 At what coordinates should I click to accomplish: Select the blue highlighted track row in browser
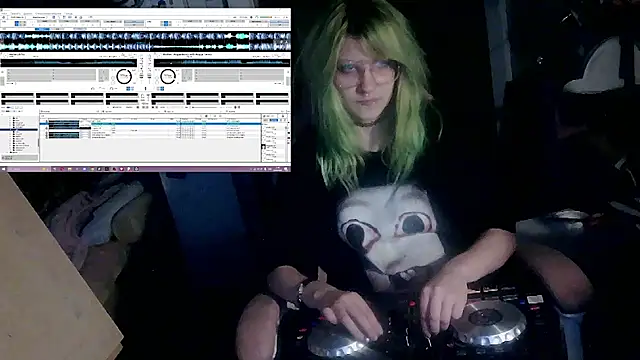[150, 123]
